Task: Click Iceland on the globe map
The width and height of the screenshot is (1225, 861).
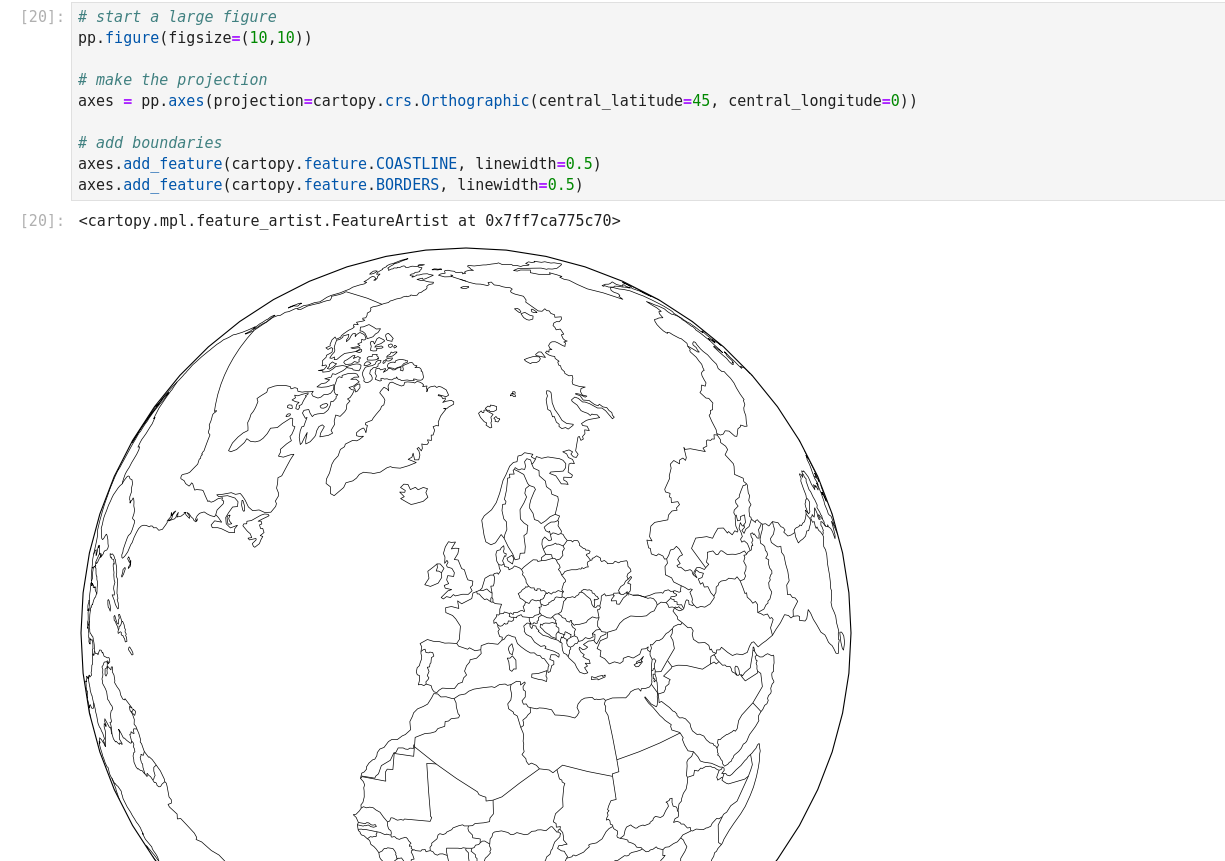Action: pos(413,494)
